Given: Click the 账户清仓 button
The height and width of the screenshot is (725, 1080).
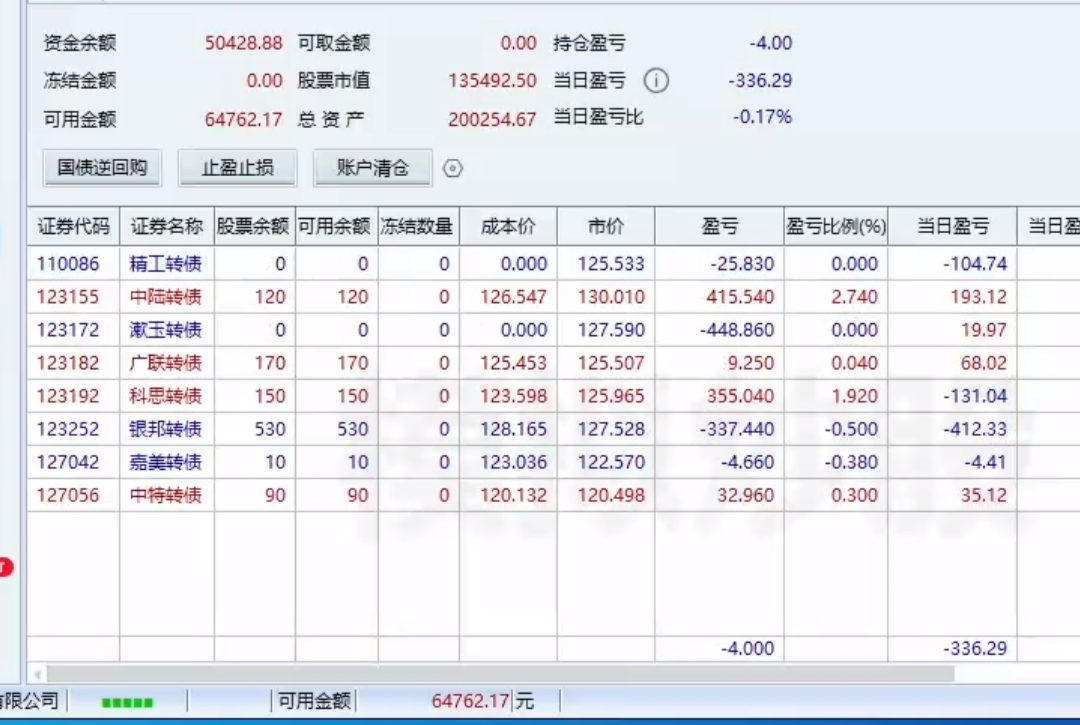Looking at the screenshot, I should tap(373, 168).
